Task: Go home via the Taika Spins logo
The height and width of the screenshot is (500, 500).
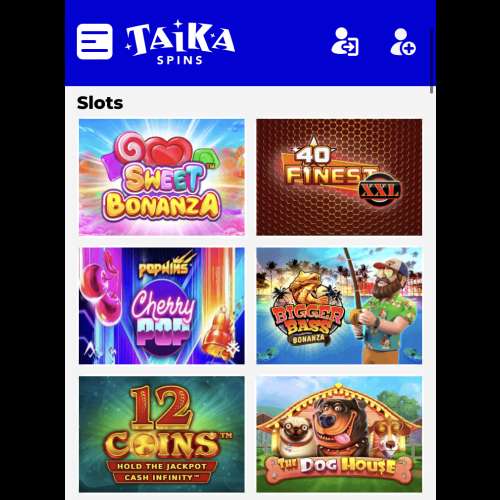Action: (x=180, y=42)
